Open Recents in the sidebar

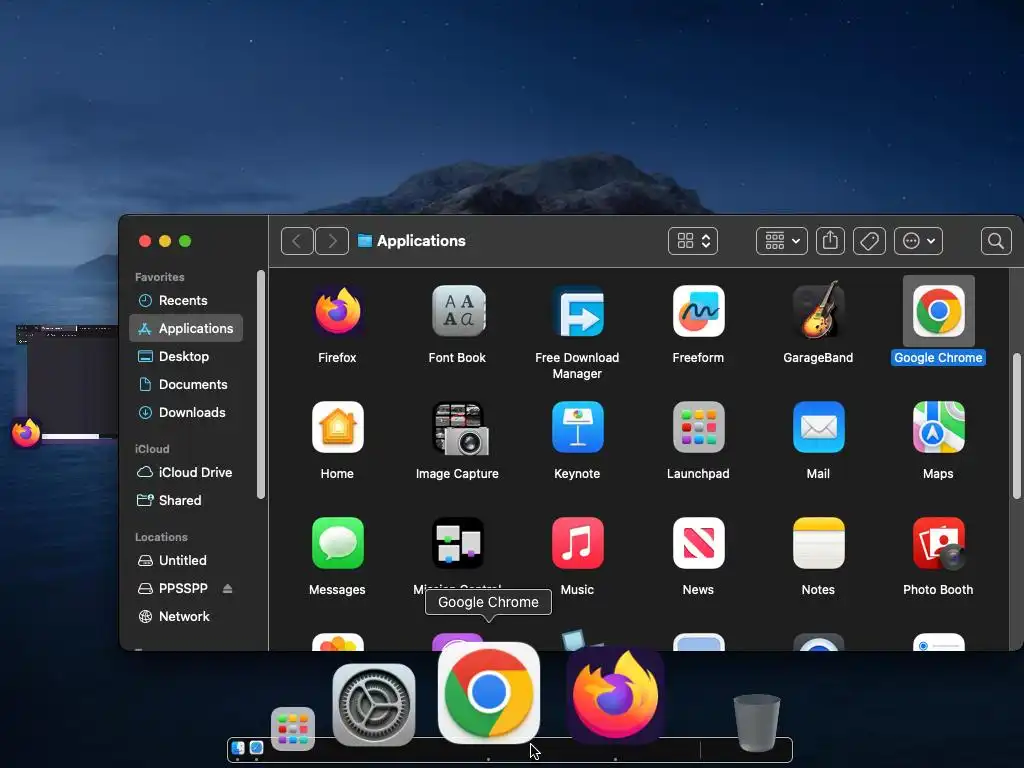(186, 300)
